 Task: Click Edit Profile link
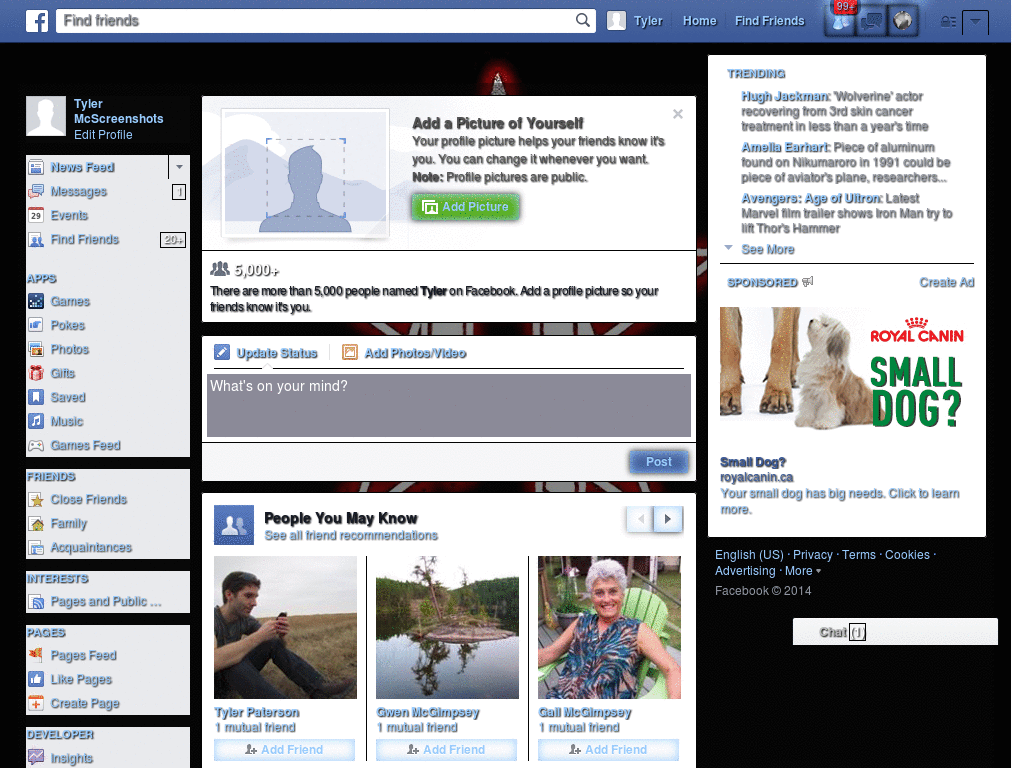pos(103,135)
